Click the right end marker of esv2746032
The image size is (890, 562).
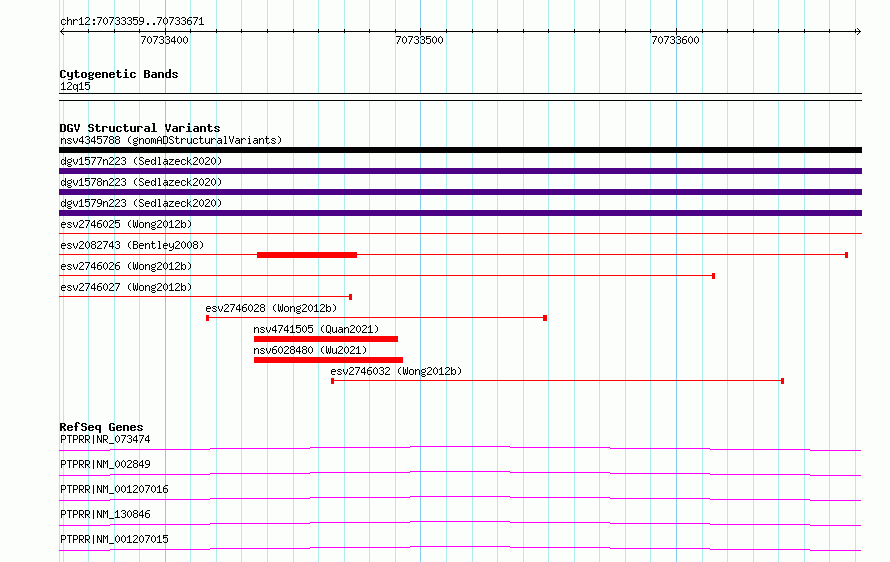point(783,381)
